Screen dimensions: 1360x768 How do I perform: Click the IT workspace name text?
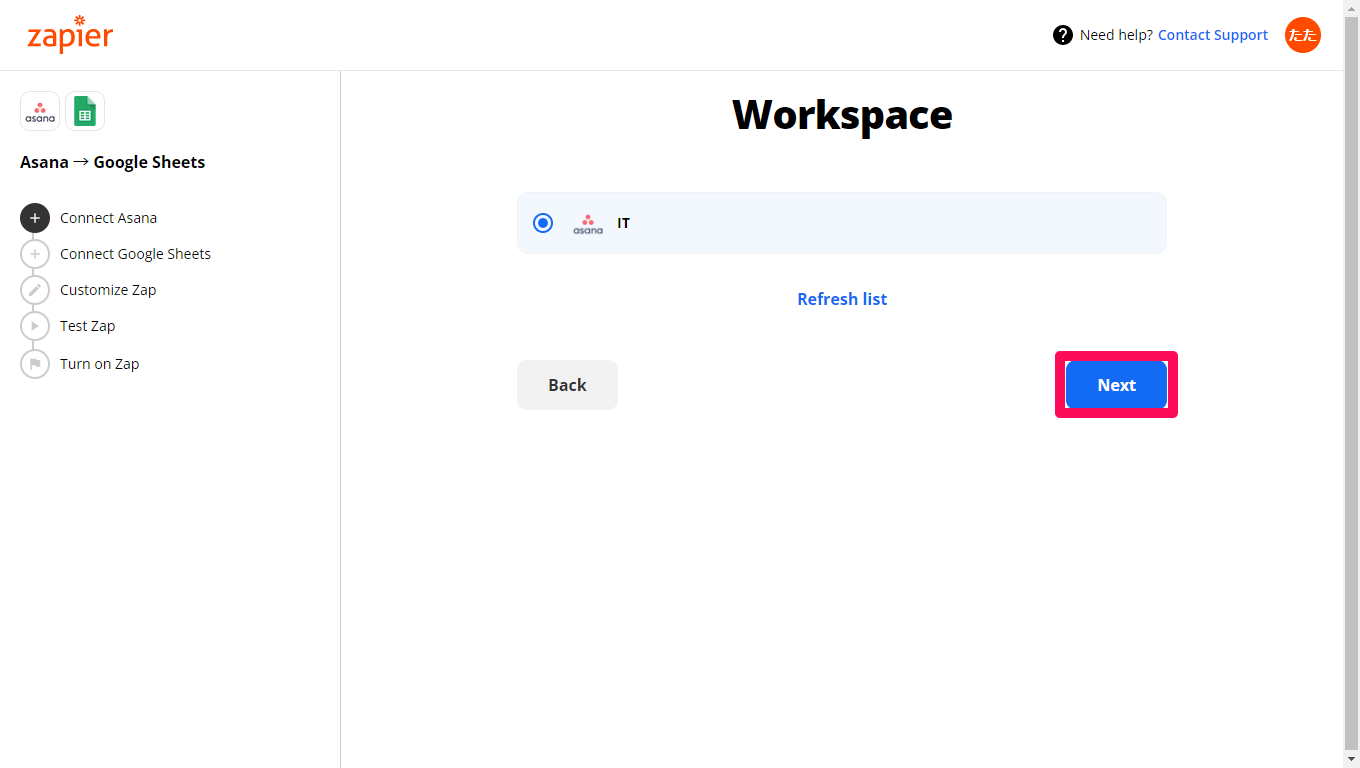[x=623, y=223]
